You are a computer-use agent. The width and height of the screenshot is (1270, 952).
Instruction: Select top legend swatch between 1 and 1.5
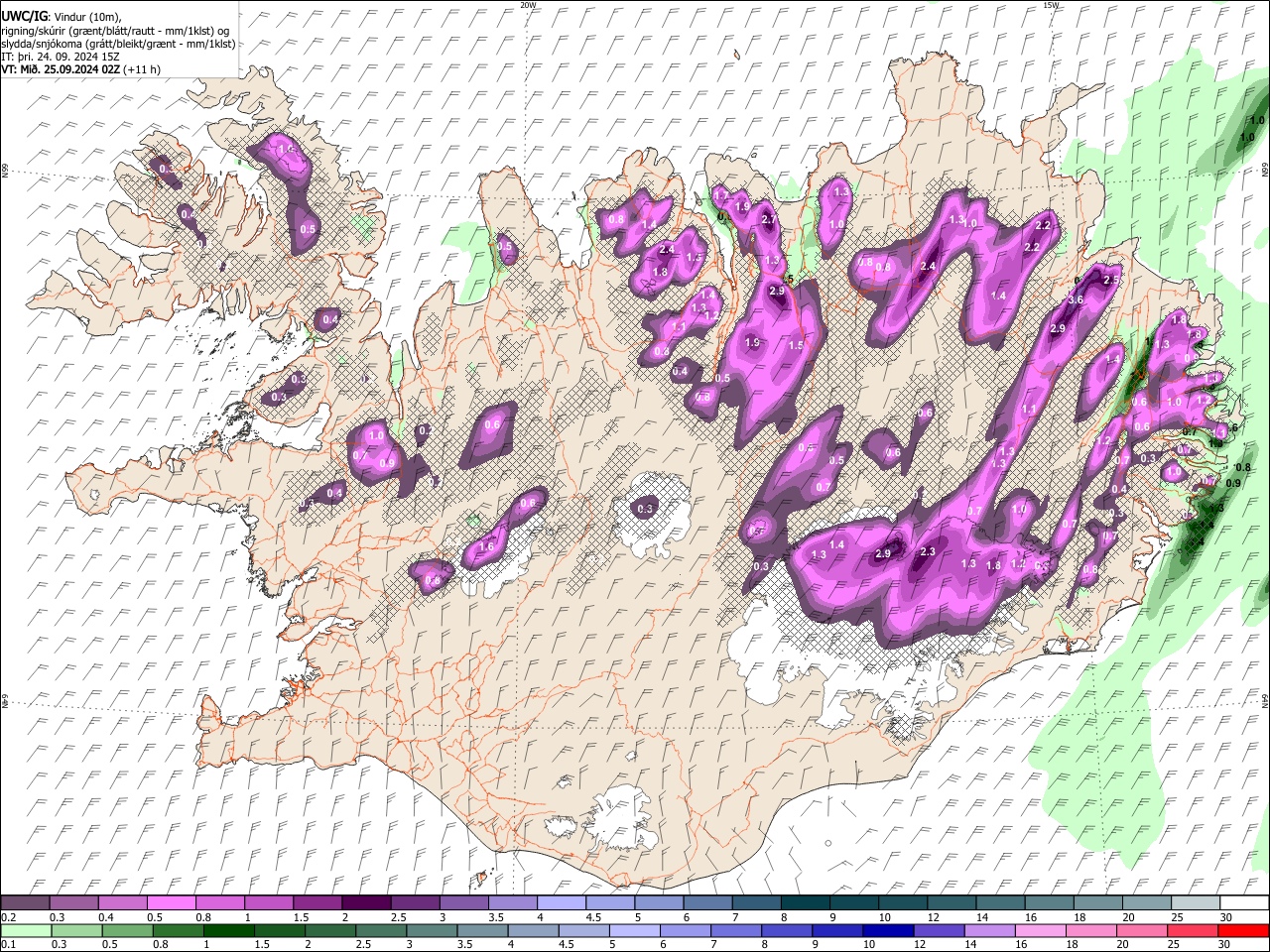tap(268, 903)
